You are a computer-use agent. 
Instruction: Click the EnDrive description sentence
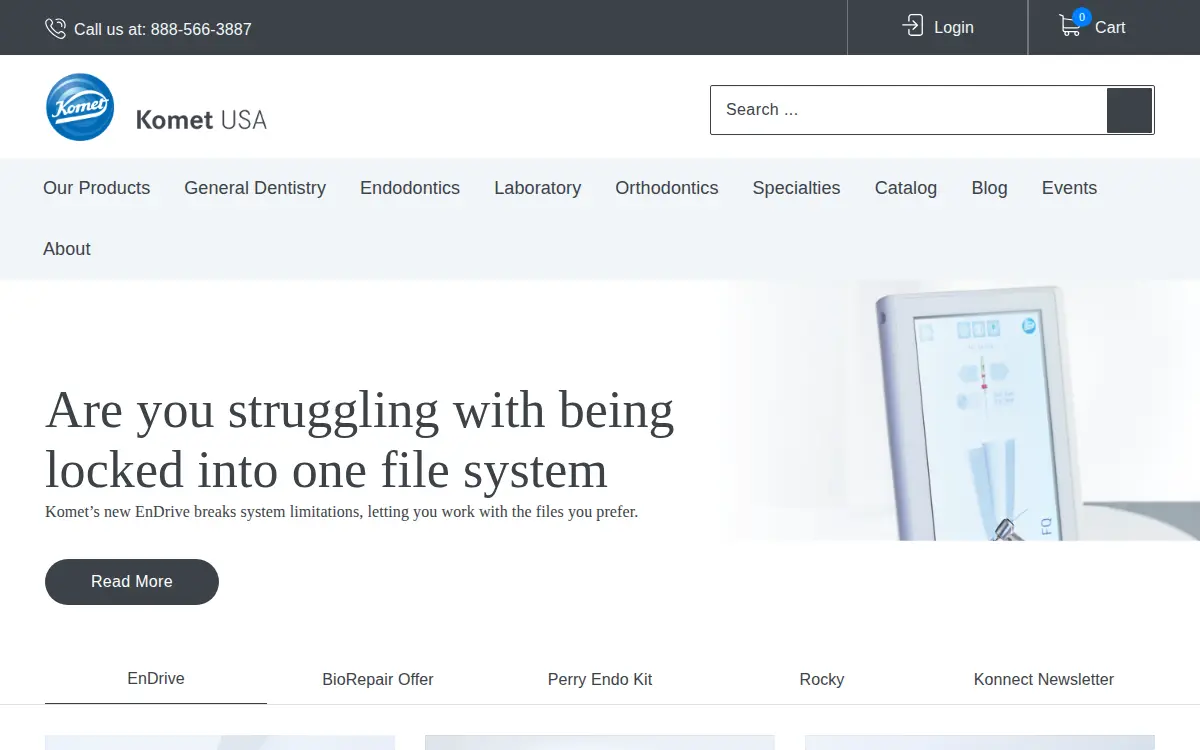[x=341, y=512]
